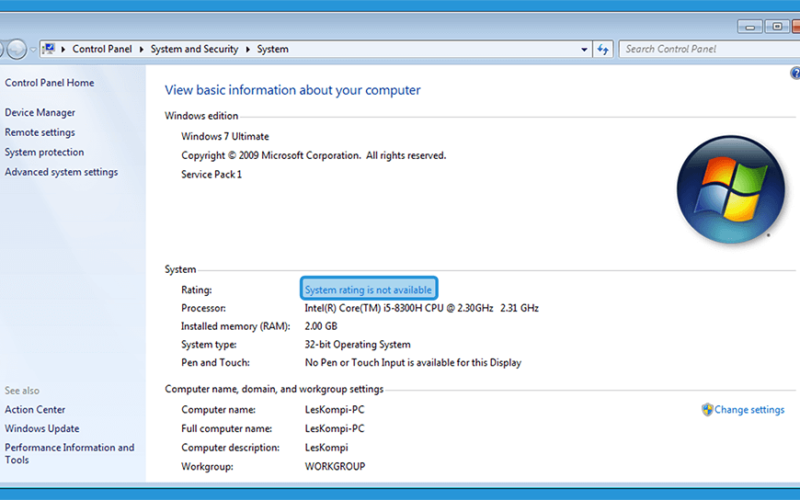Click the Microsoft copyright line
The width and height of the screenshot is (800, 500).
click(x=314, y=156)
